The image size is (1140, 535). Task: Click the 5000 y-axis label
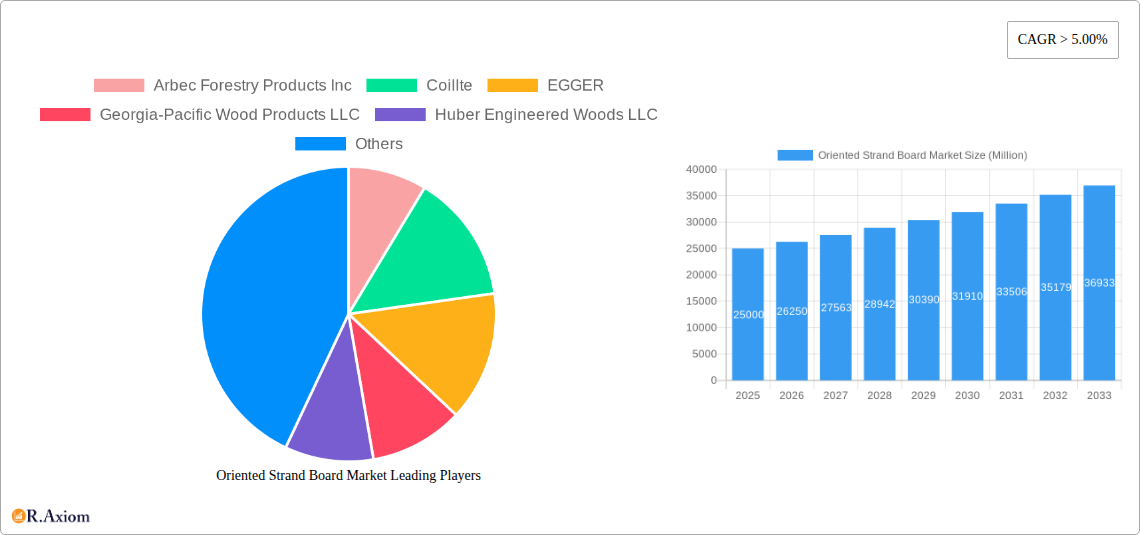click(704, 354)
